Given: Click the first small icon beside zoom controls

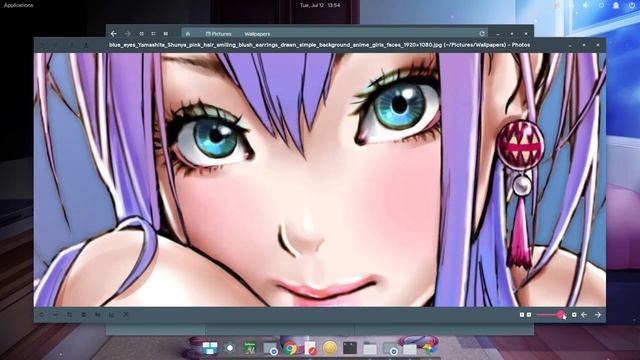Looking at the screenshot, I should pyautogui.click(x=522, y=315).
